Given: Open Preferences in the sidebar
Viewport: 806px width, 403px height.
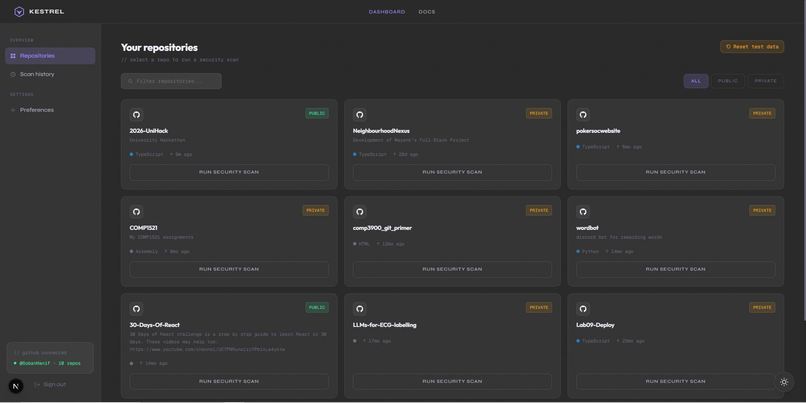Looking at the screenshot, I should [x=50, y=110].
